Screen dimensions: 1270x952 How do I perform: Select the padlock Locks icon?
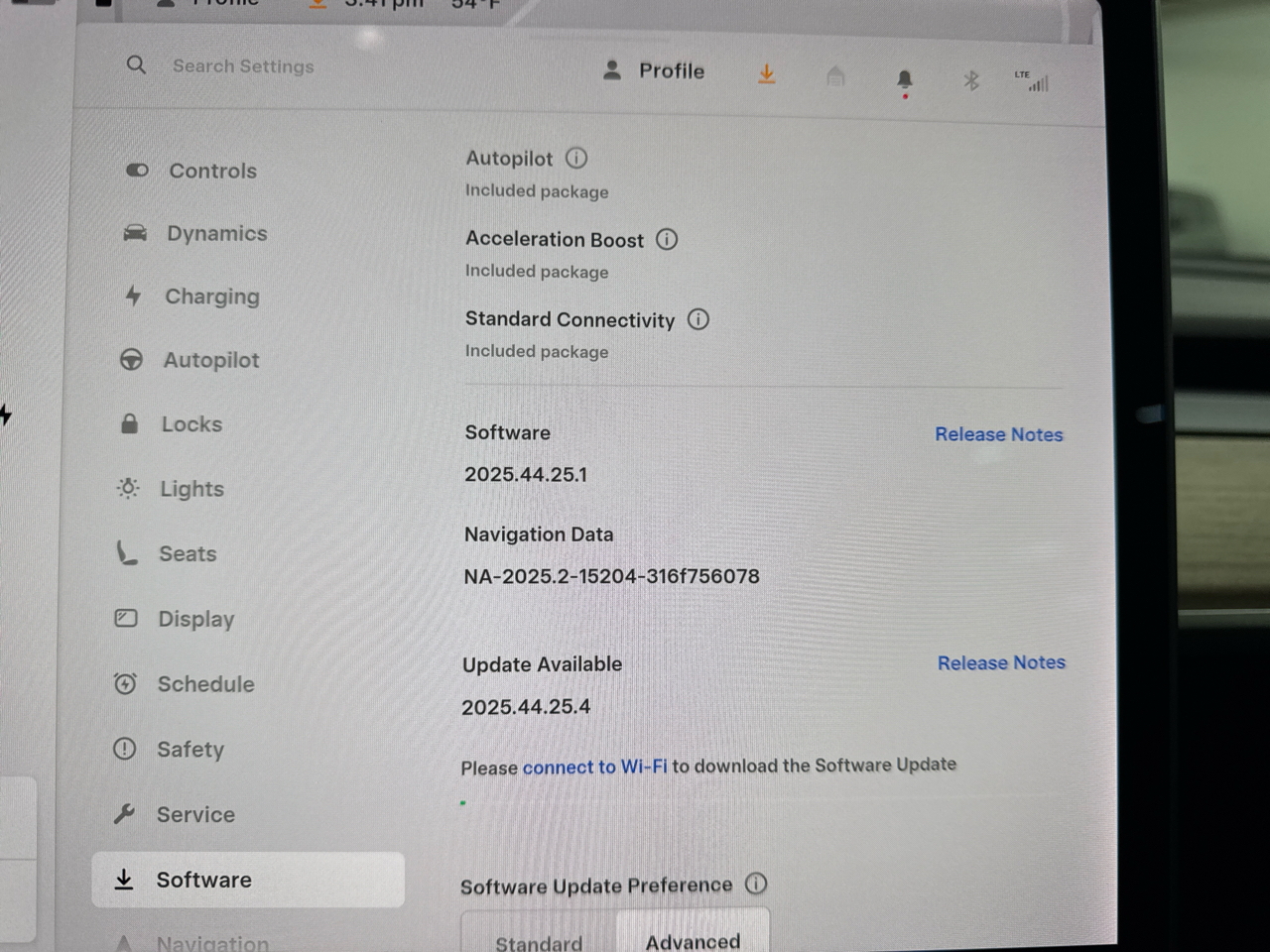(x=128, y=423)
